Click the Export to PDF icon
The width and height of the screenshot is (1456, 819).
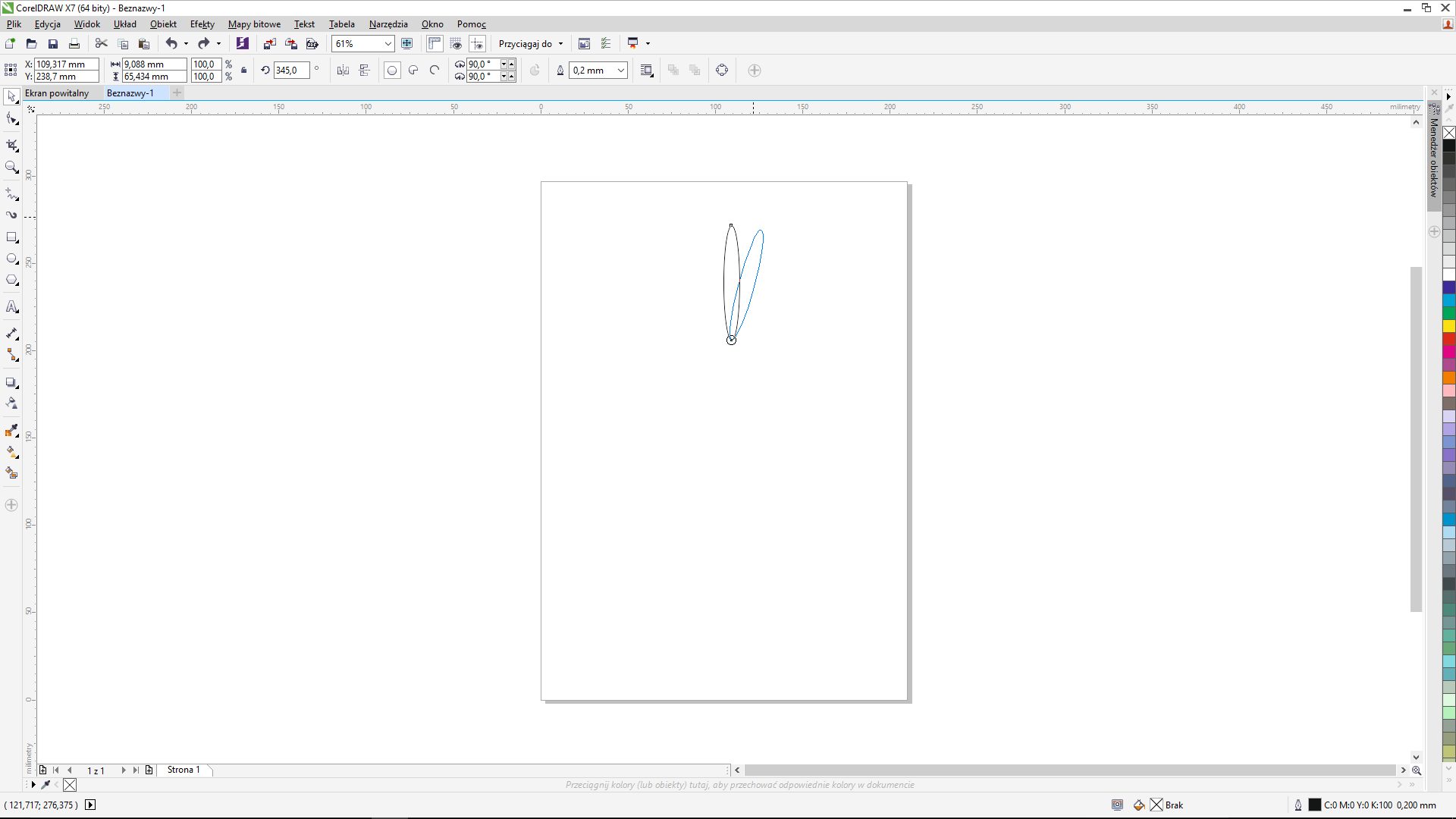coord(312,44)
